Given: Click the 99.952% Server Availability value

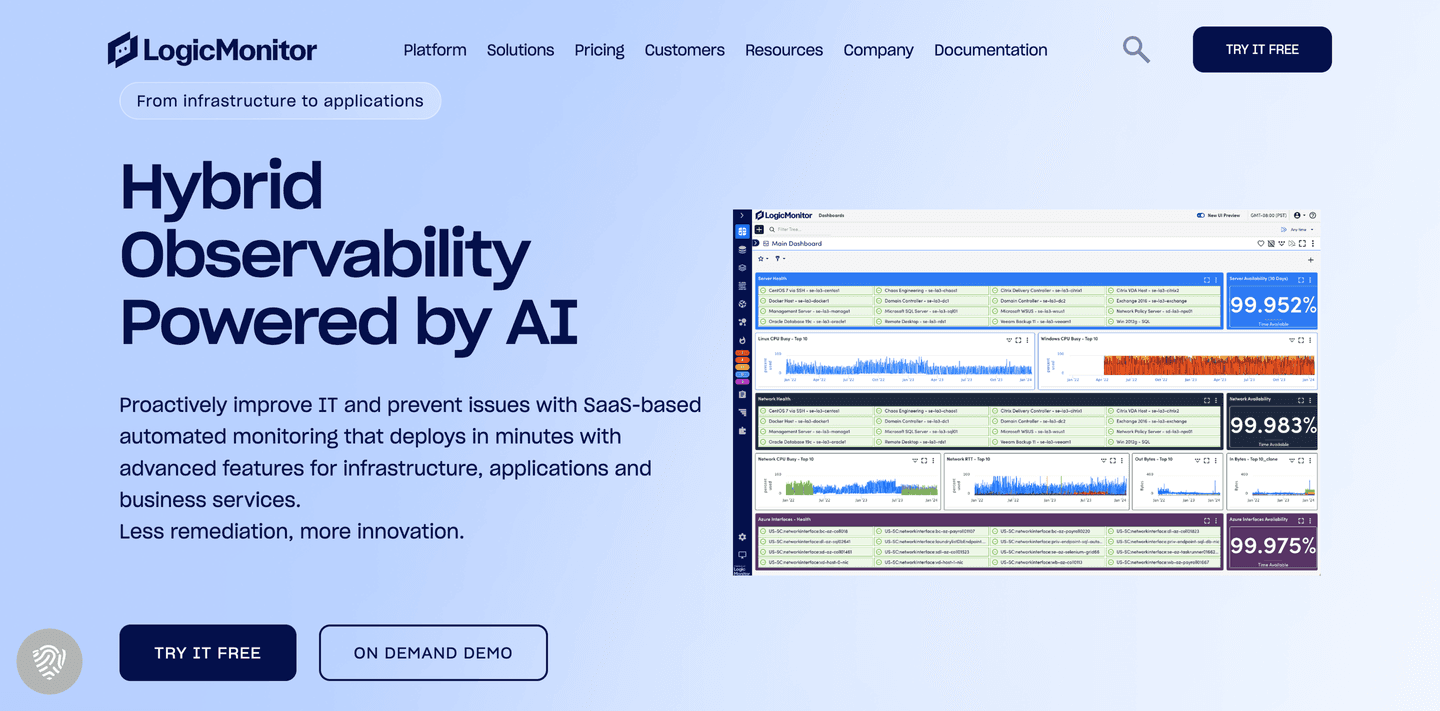Looking at the screenshot, I should (1273, 305).
